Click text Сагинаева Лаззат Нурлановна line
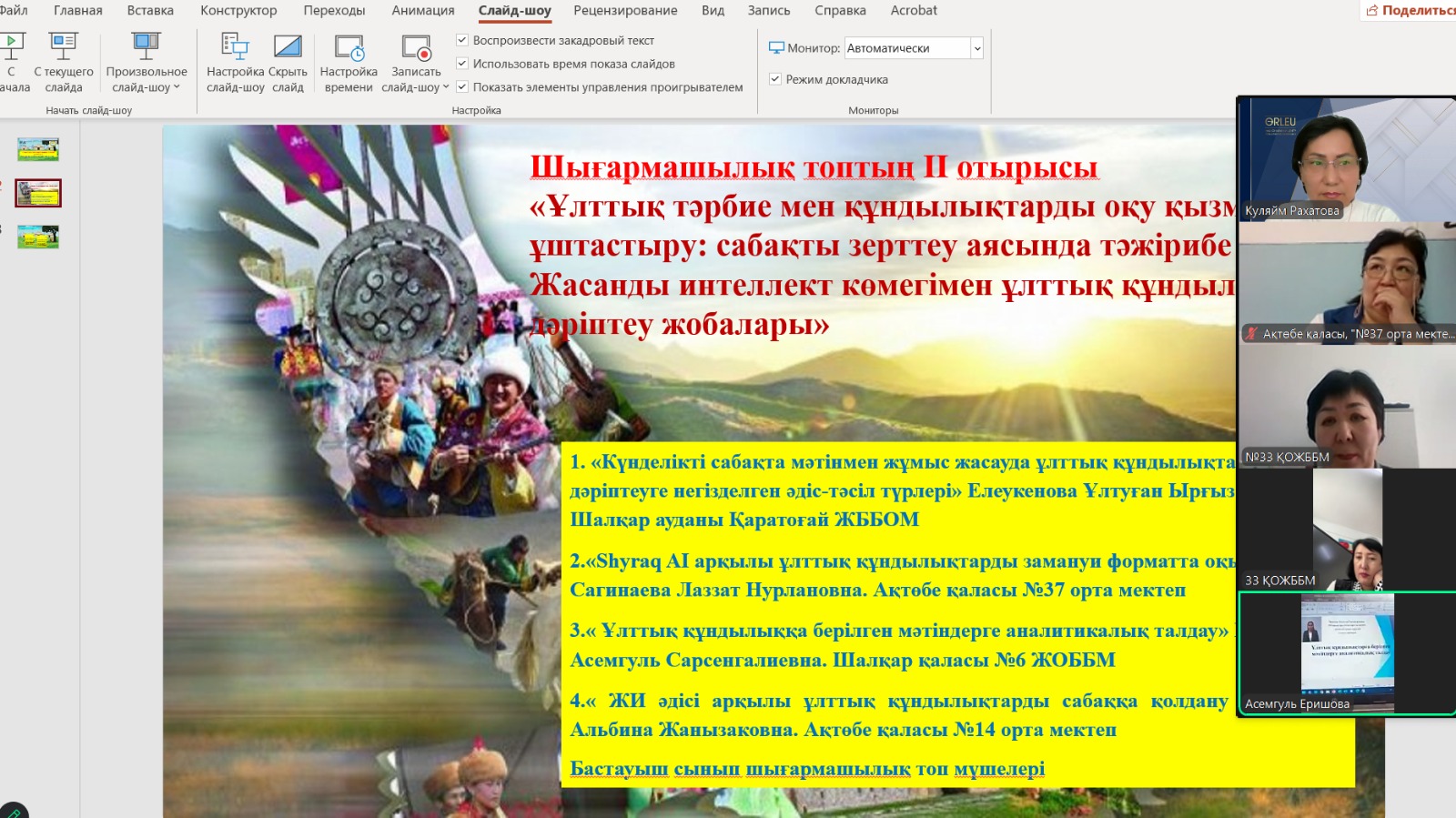 click(877, 590)
